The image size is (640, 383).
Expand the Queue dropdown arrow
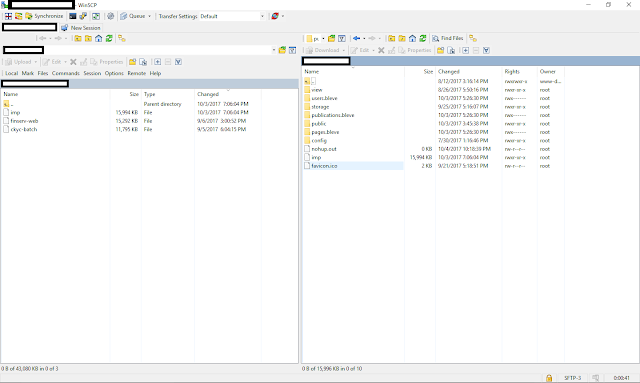point(149,16)
